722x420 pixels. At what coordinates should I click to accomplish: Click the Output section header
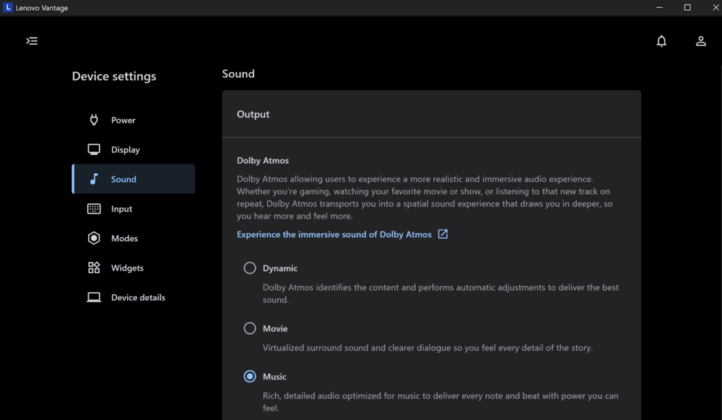pyautogui.click(x=253, y=114)
